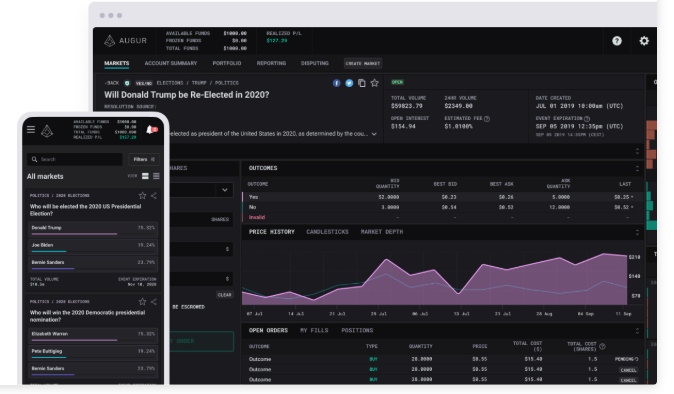
Task: Select the No outcome row
Action: tap(443, 208)
